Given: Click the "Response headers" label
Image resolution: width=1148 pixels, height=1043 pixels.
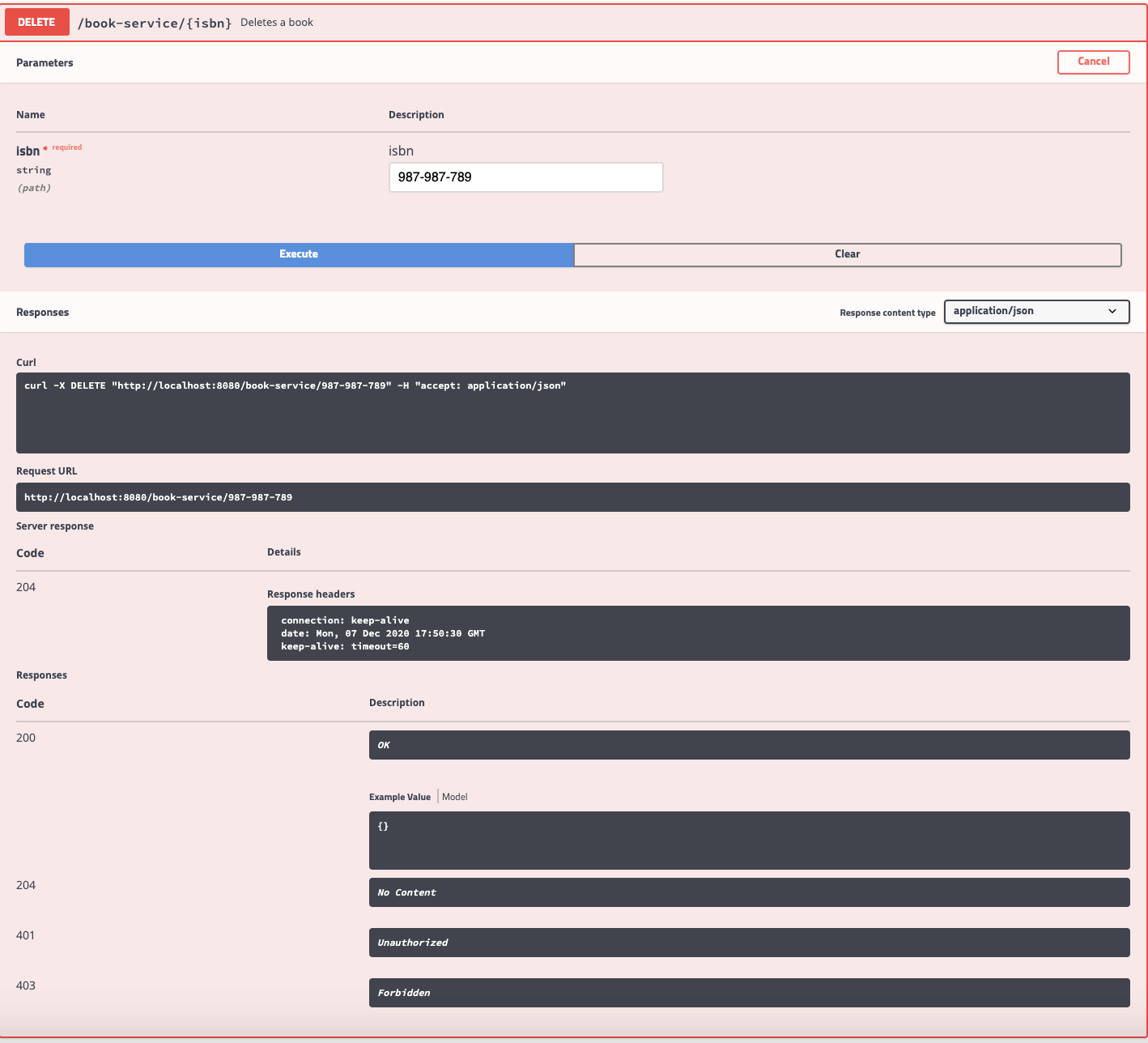Looking at the screenshot, I should coord(311,594).
